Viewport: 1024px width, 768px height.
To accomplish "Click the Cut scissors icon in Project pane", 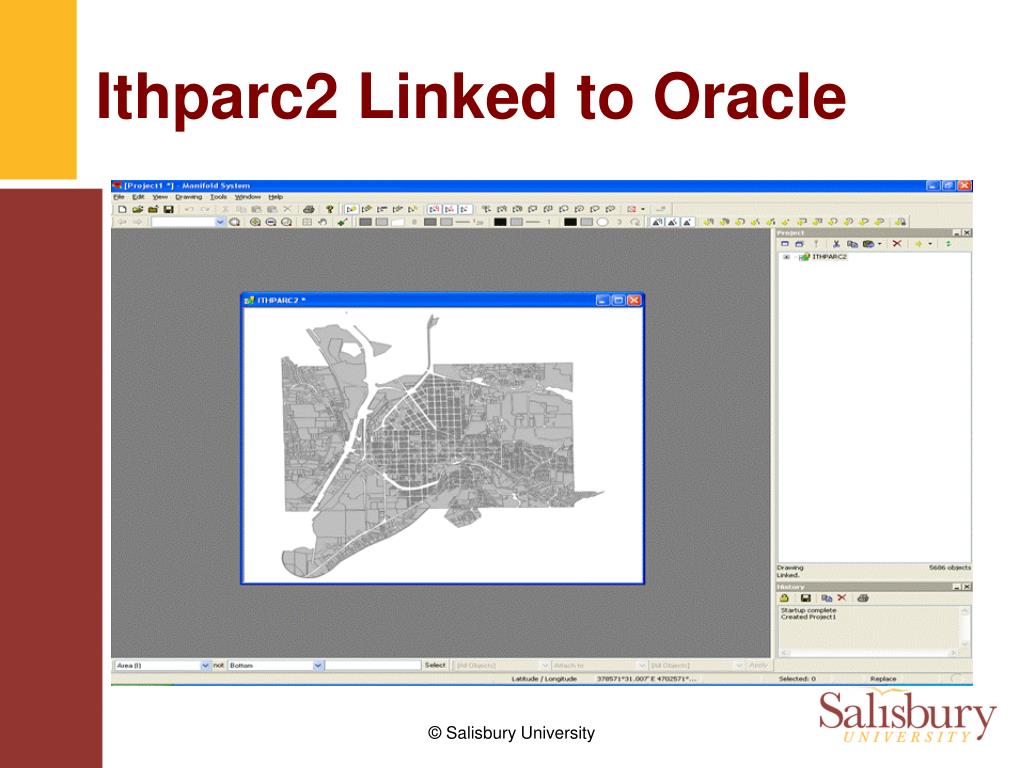I will tap(836, 244).
